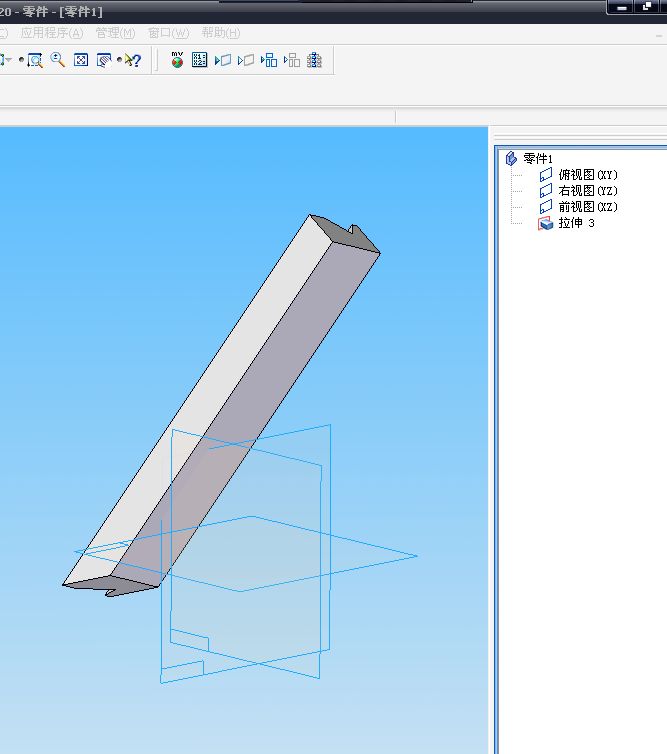Open the 应用程序(A) menu
The width and height of the screenshot is (667, 754).
pos(51,33)
